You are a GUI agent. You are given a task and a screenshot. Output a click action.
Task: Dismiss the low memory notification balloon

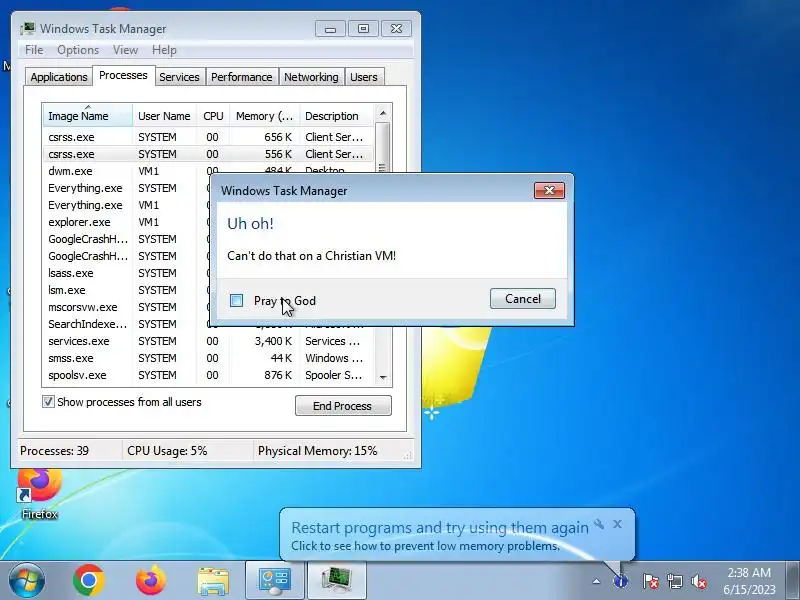(617, 524)
